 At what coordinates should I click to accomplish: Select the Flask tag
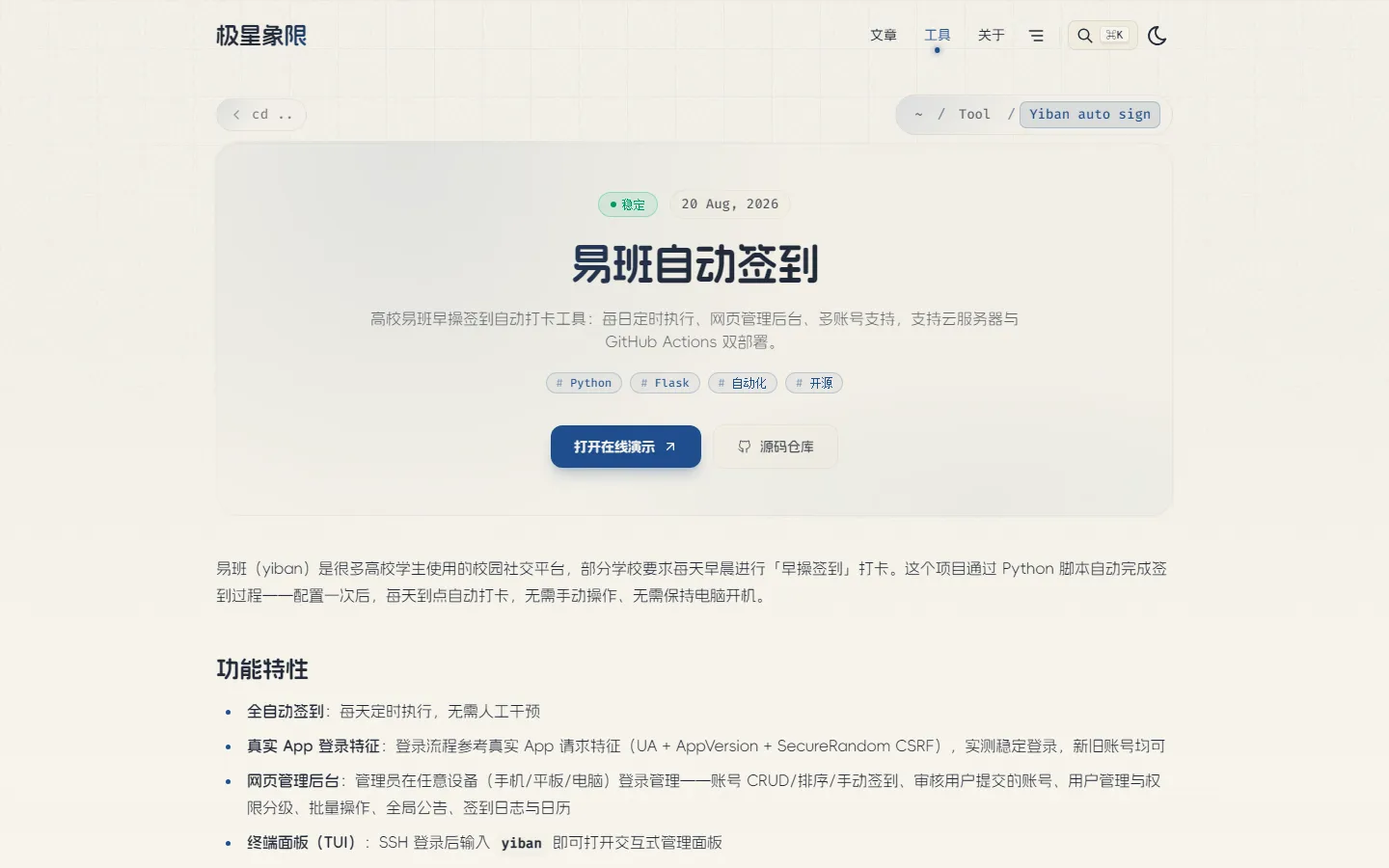pyautogui.click(x=665, y=383)
